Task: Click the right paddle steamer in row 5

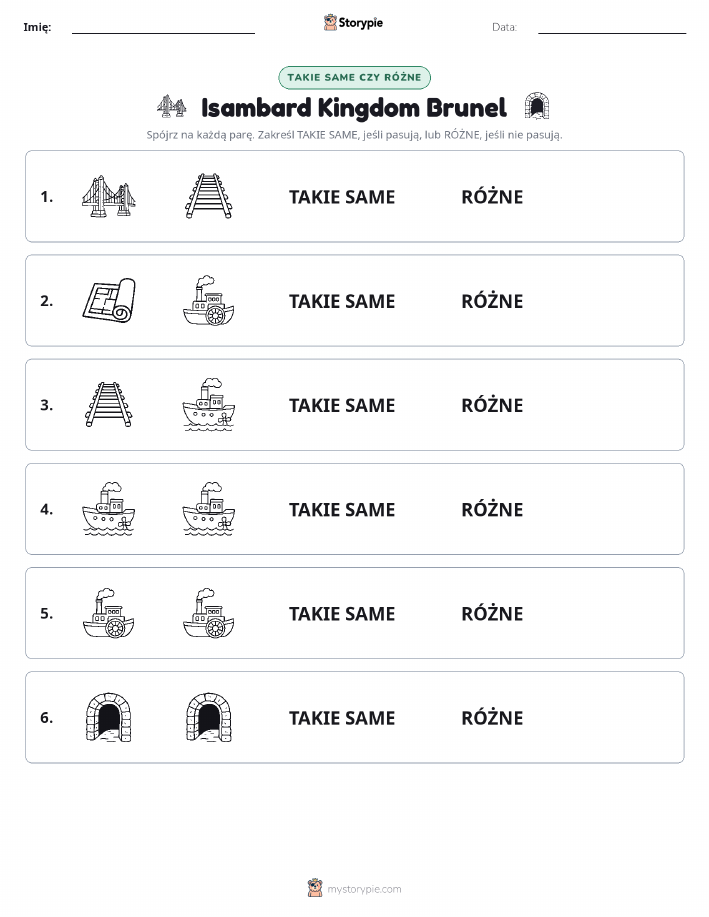Action: coord(209,613)
